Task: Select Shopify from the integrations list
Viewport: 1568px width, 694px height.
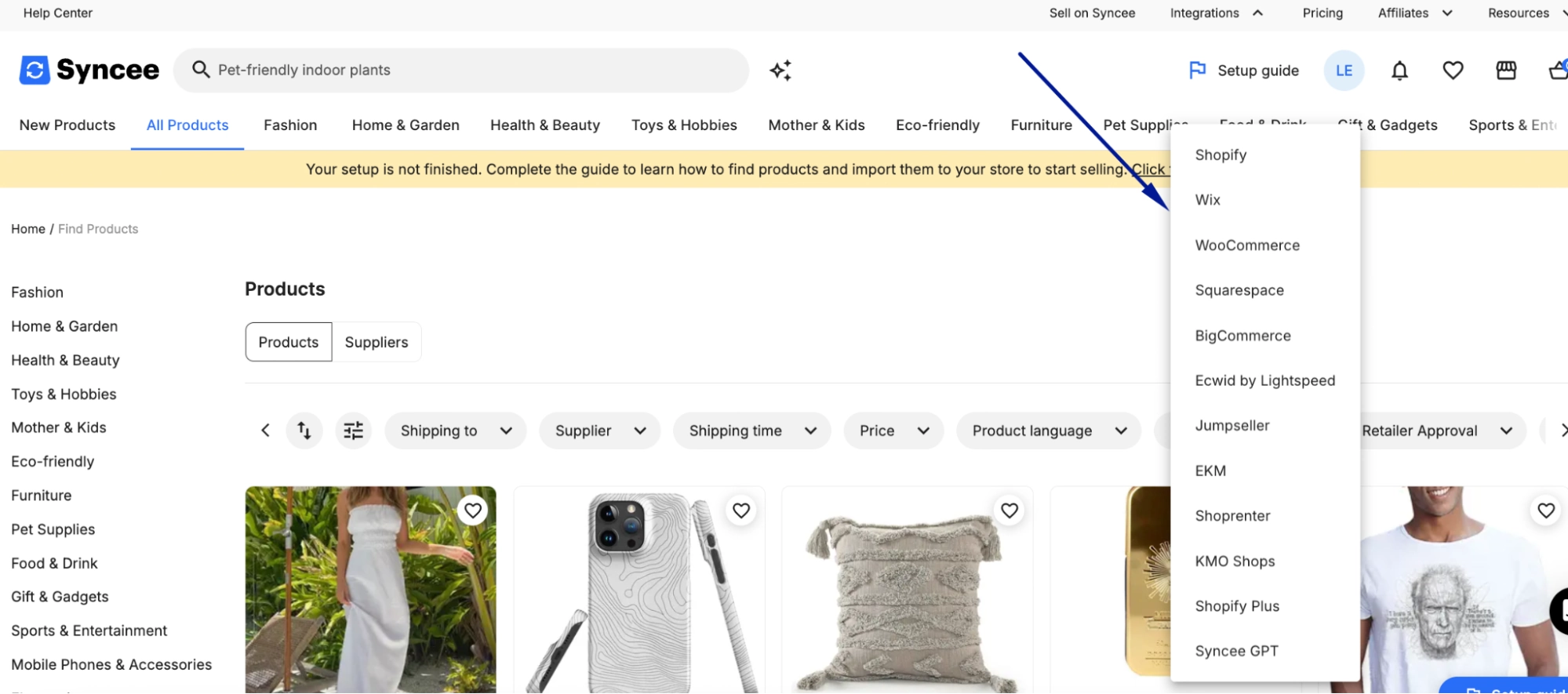Action: click(1221, 155)
